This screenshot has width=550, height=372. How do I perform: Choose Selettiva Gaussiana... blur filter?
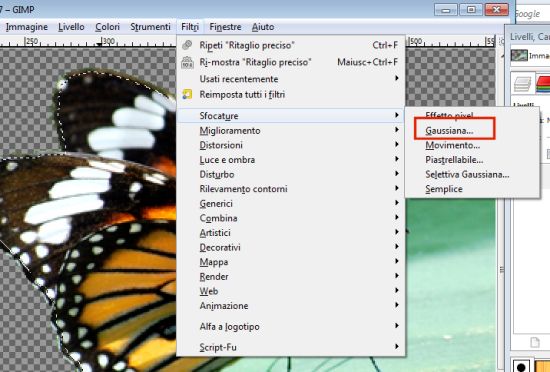pyautogui.click(x=472, y=174)
